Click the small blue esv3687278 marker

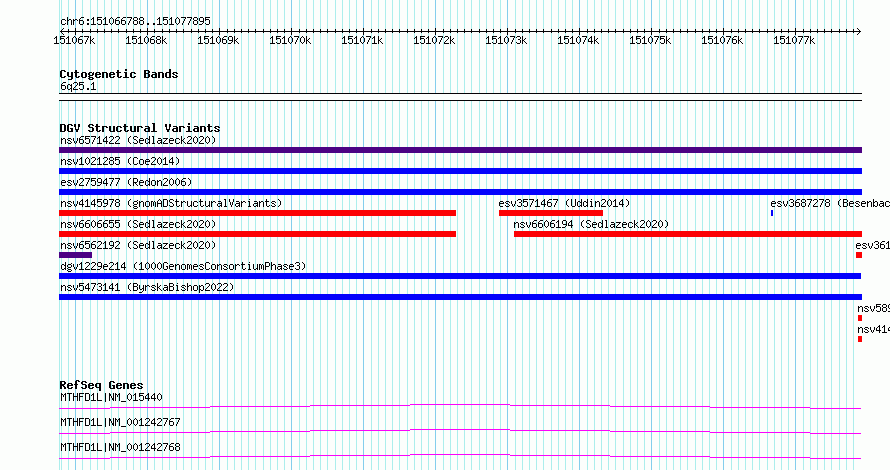click(x=772, y=213)
